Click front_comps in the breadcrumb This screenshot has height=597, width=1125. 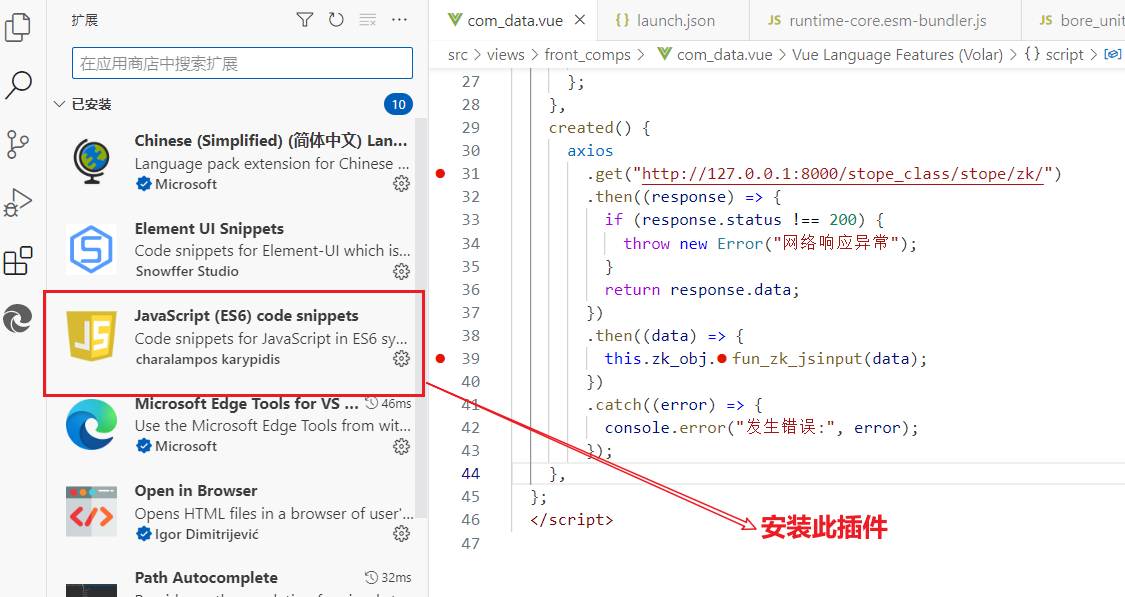click(x=588, y=55)
